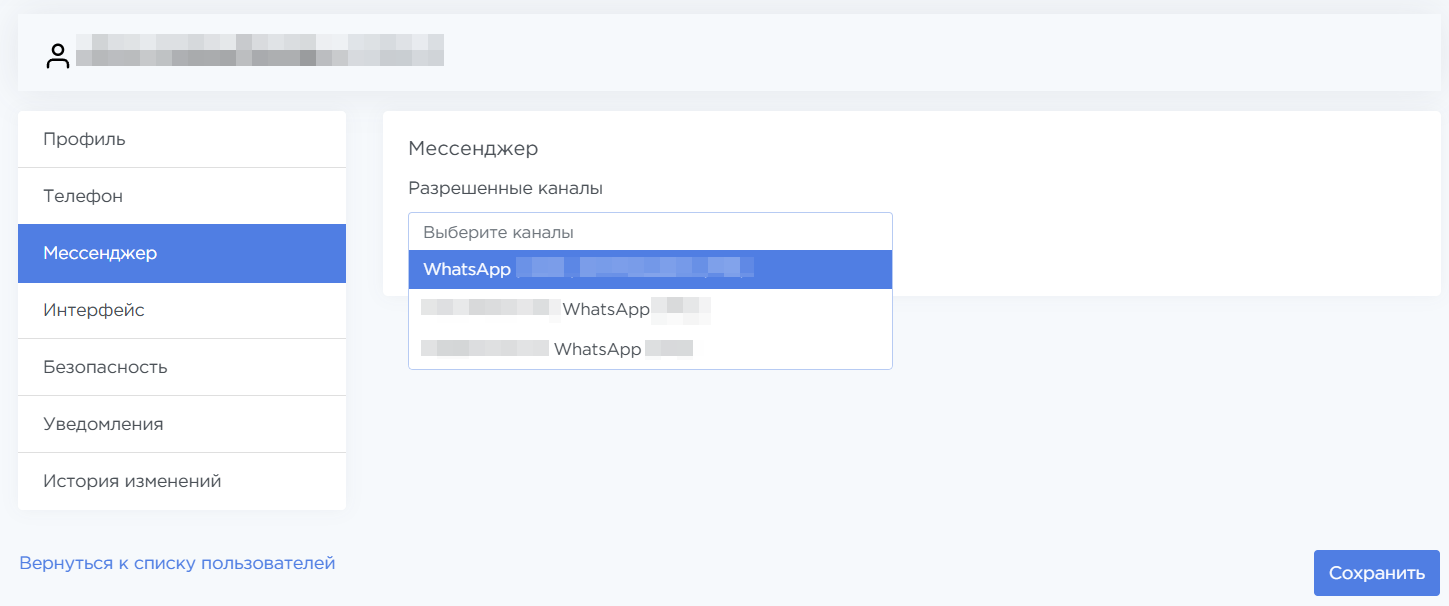Click the user profile icon in header
1449x606 pixels.
point(58,56)
